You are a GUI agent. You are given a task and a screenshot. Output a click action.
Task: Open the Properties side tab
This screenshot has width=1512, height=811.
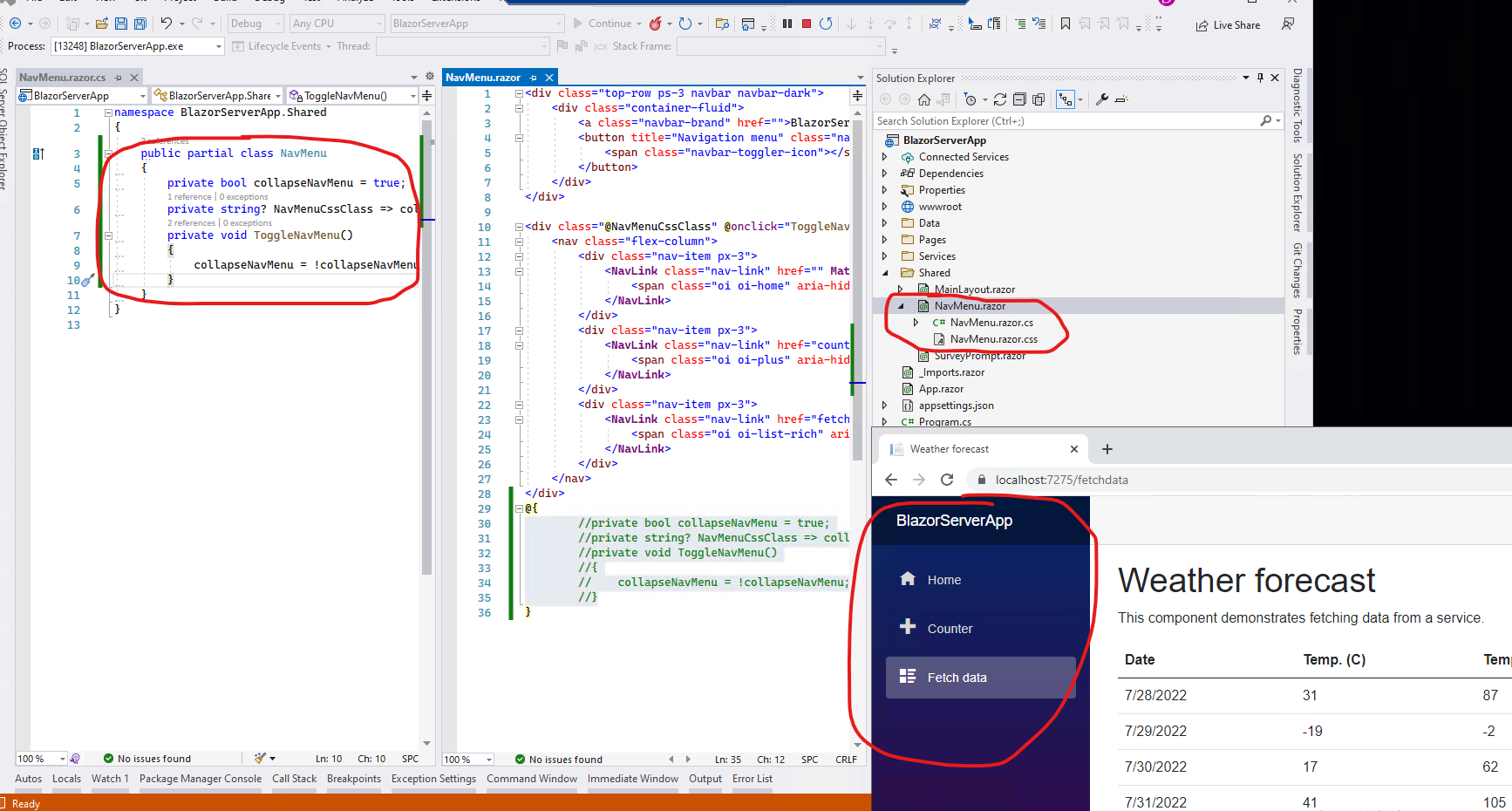(1297, 331)
